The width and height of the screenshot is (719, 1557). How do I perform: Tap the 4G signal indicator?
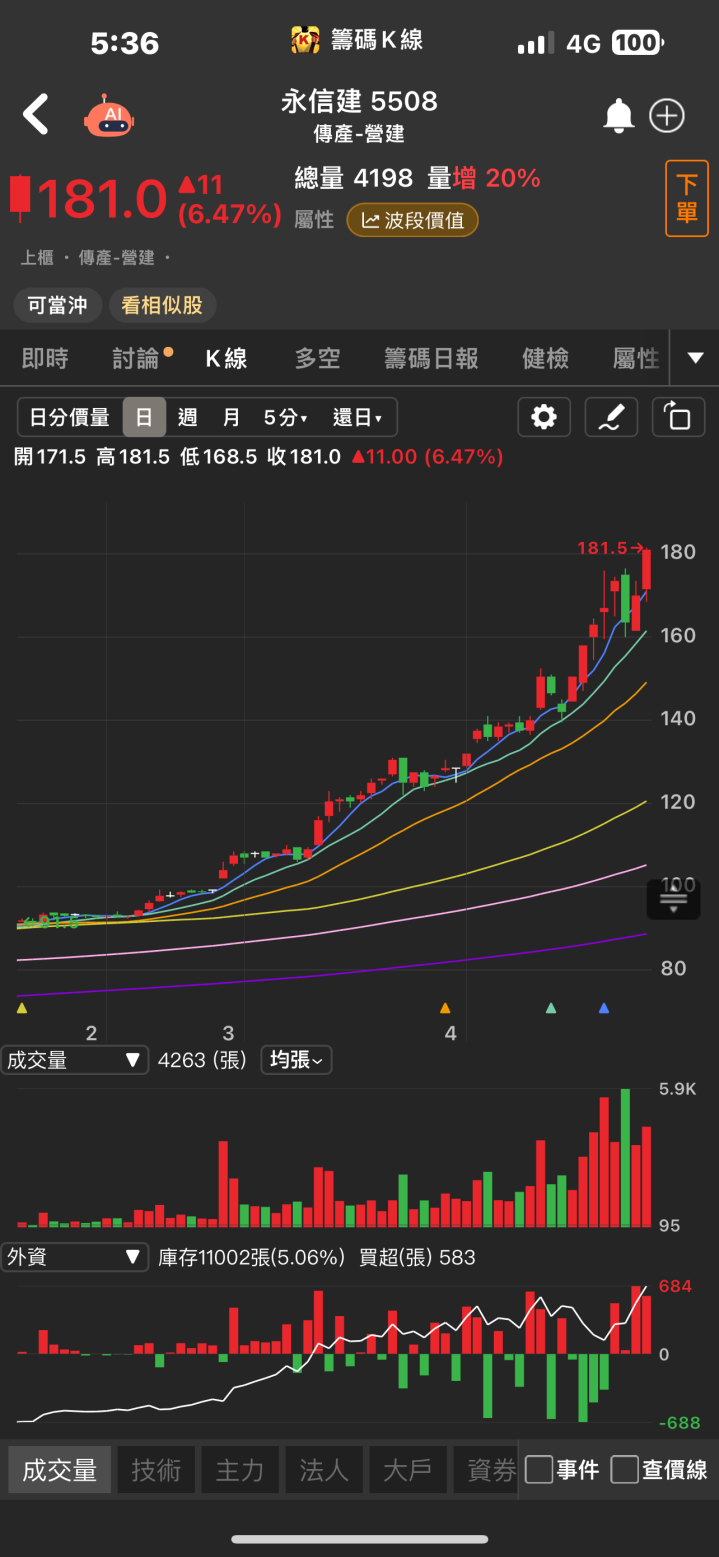coord(583,43)
